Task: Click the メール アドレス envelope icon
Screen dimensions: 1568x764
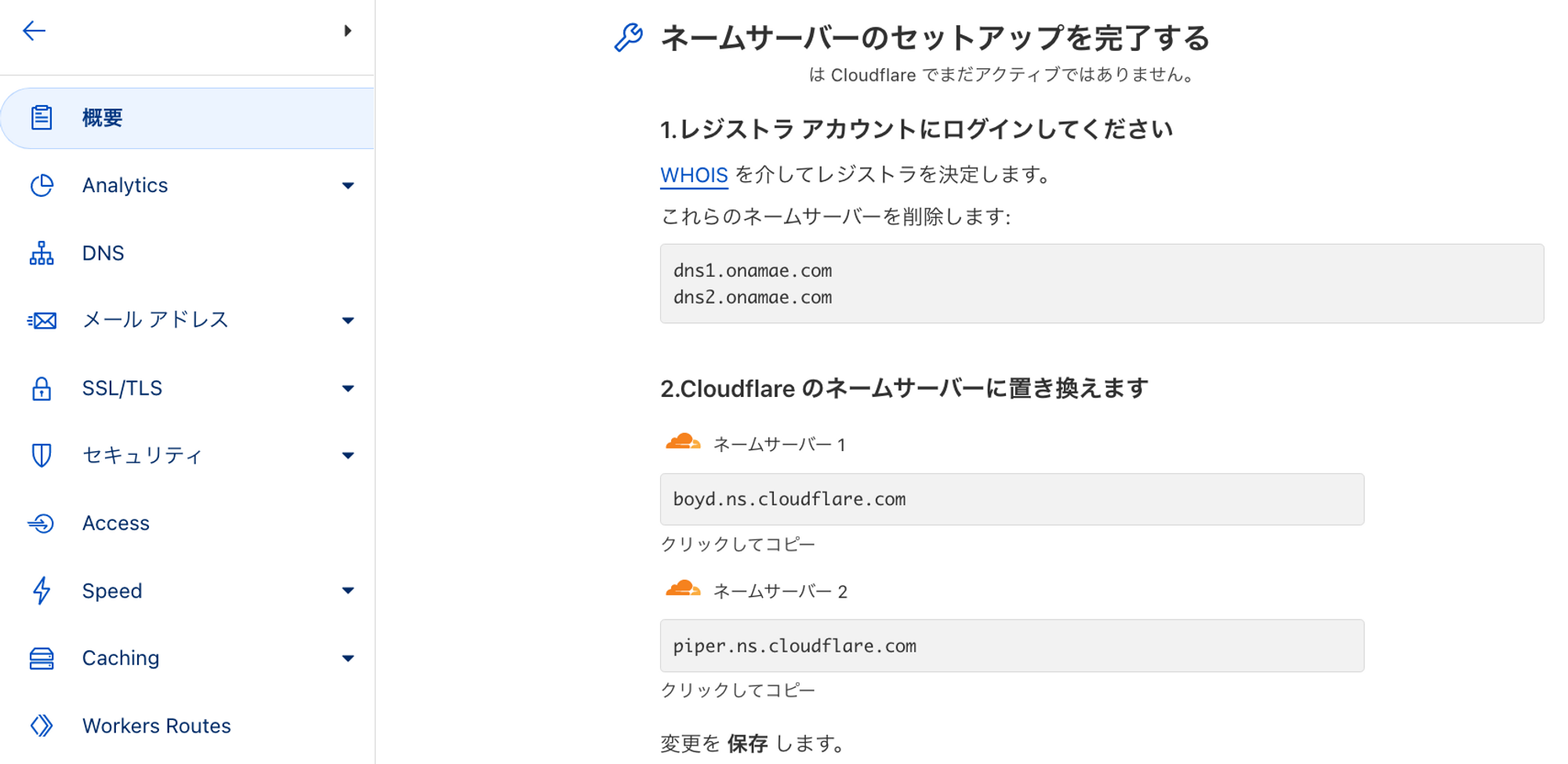Action: click(x=42, y=320)
